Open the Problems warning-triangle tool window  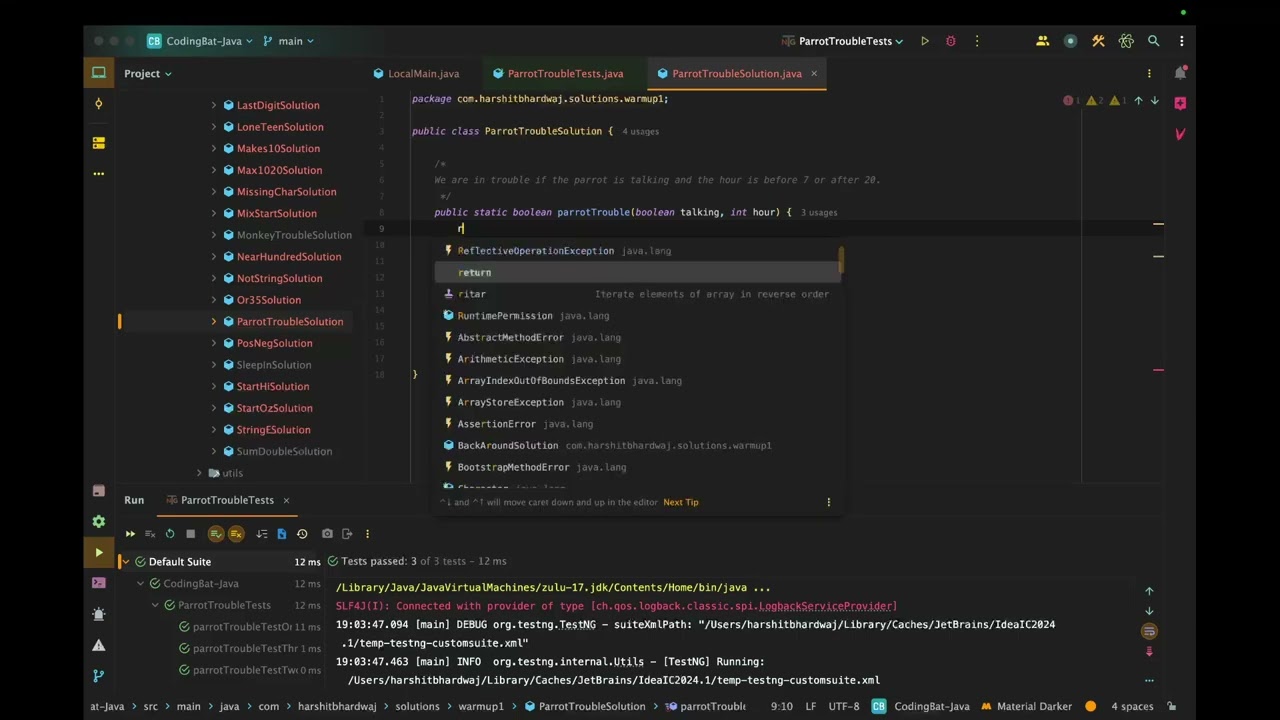99,645
